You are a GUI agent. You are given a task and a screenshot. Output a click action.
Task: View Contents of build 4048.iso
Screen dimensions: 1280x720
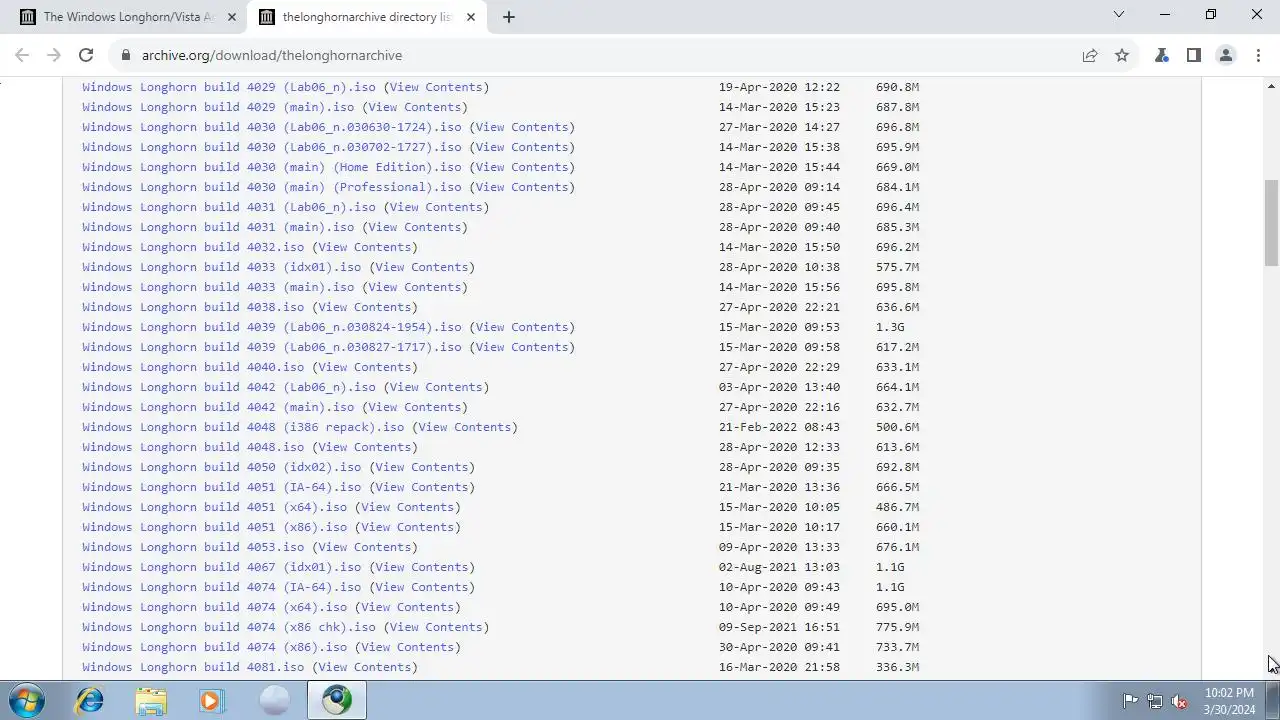pyautogui.click(x=365, y=447)
